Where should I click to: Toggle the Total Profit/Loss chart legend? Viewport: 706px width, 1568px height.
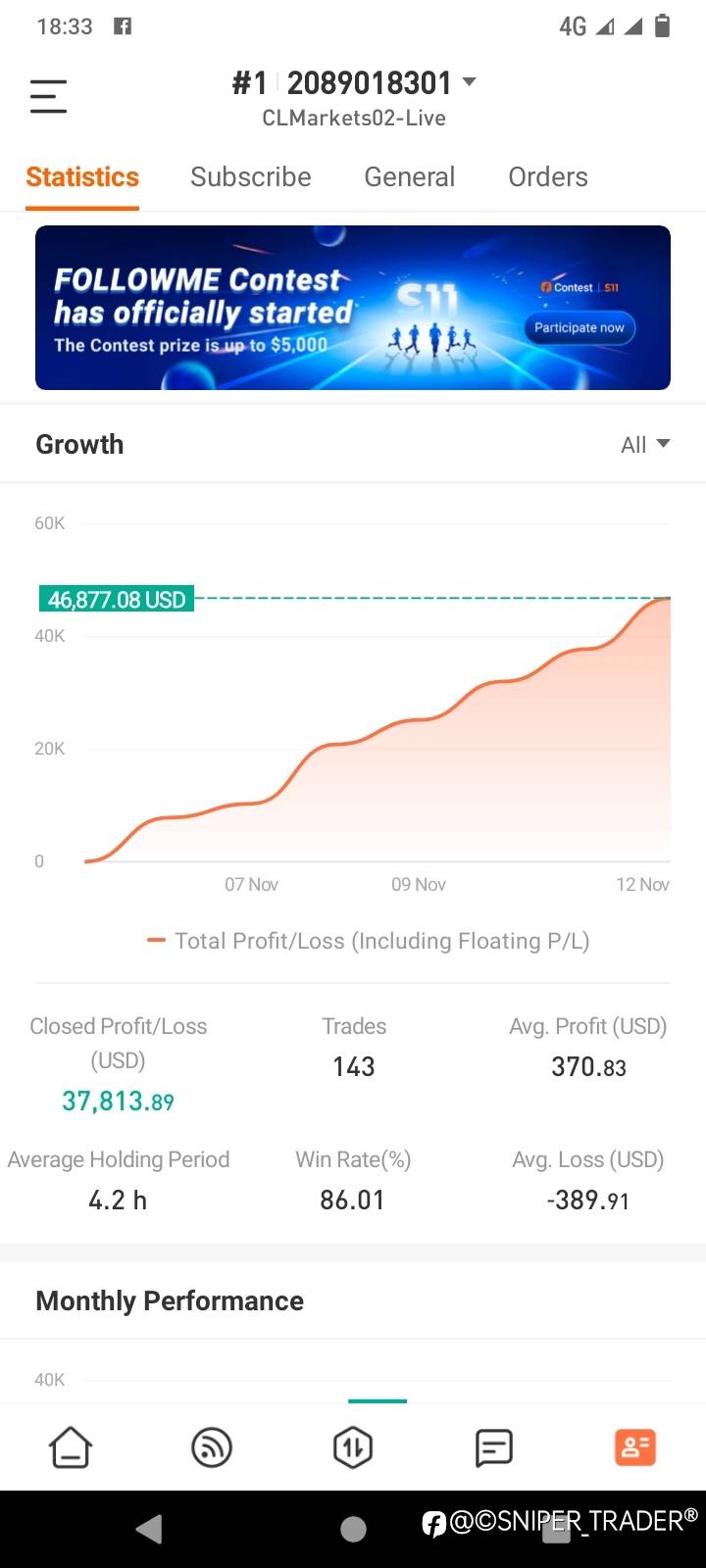[369, 941]
